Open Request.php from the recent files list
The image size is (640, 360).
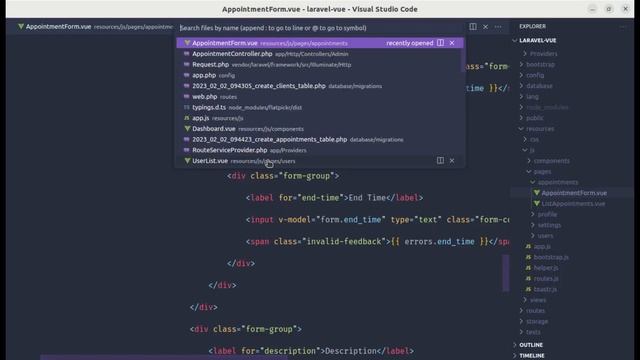point(320,64)
